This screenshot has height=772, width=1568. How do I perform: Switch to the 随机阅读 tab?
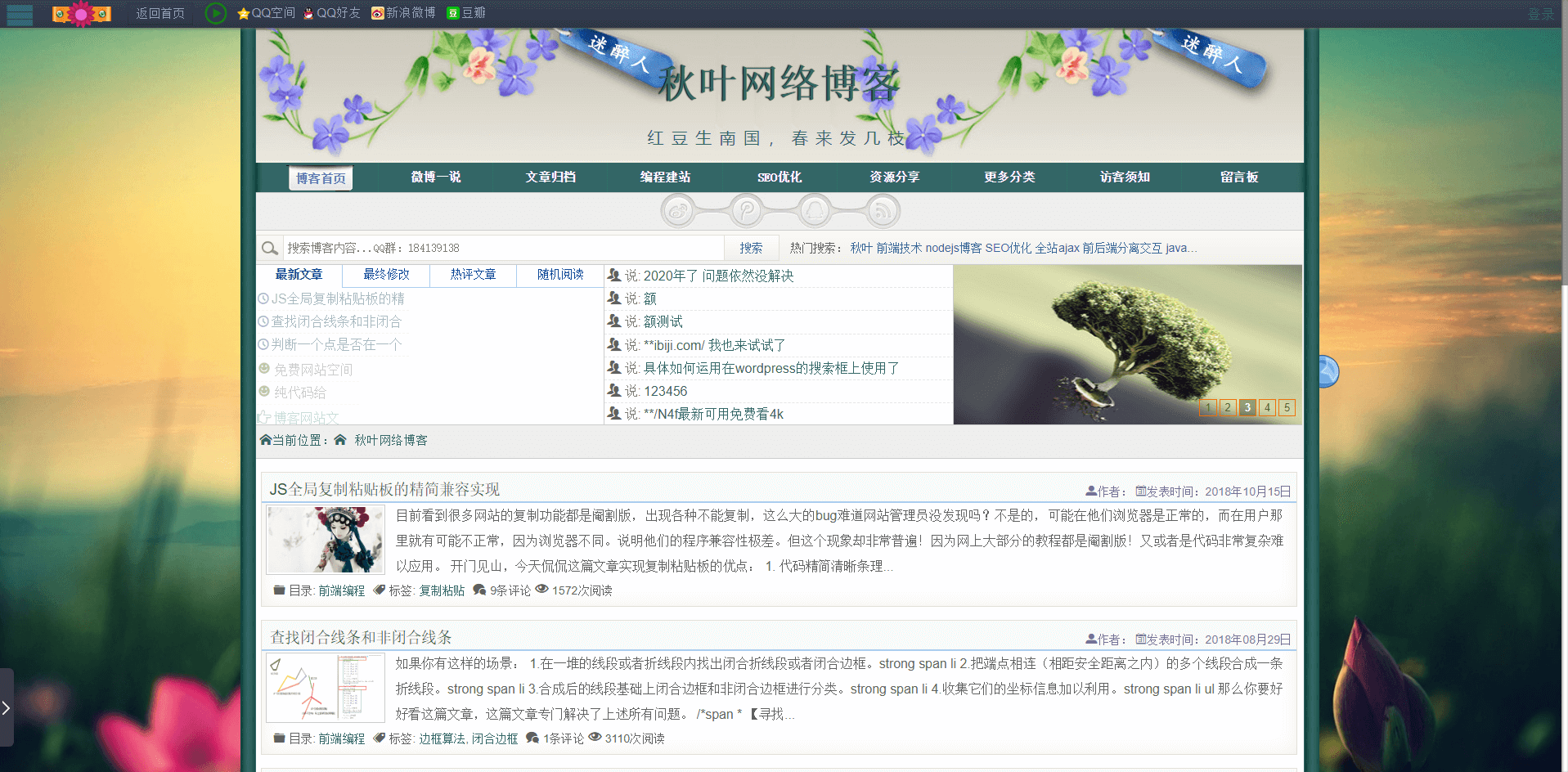pyautogui.click(x=560, y=275)
